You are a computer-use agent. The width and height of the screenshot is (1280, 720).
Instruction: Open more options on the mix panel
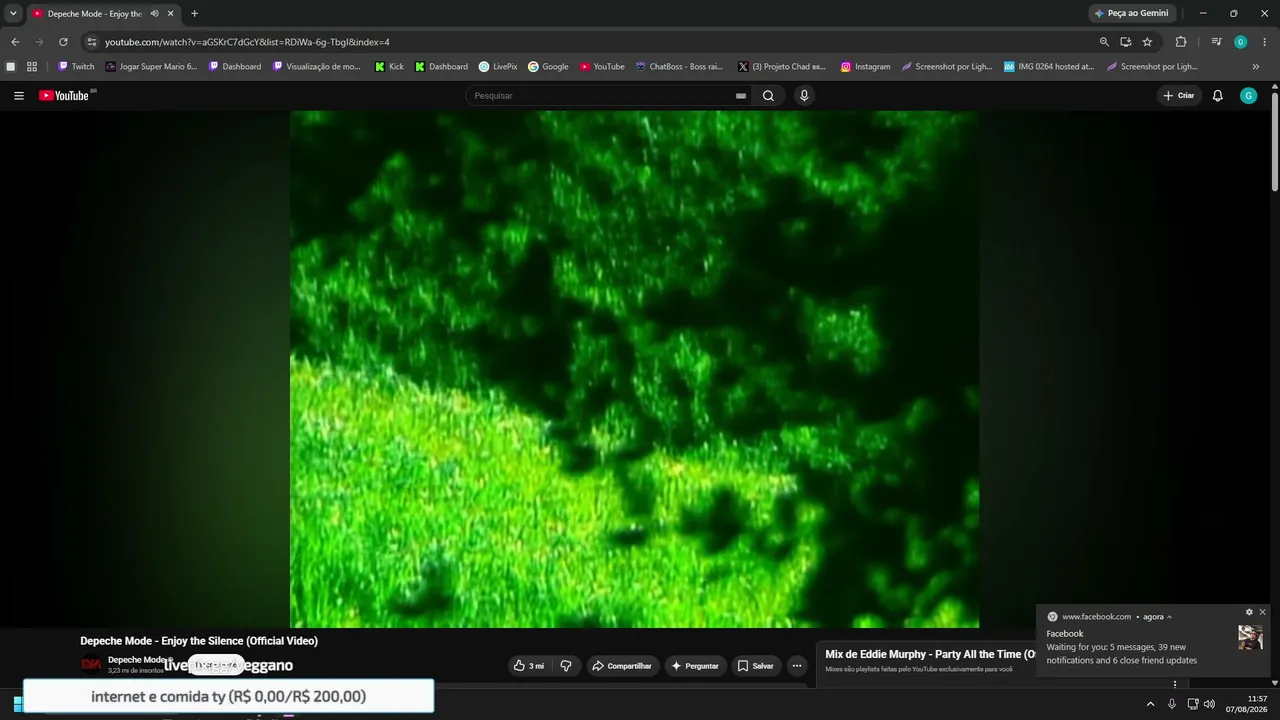point(1175,684)
